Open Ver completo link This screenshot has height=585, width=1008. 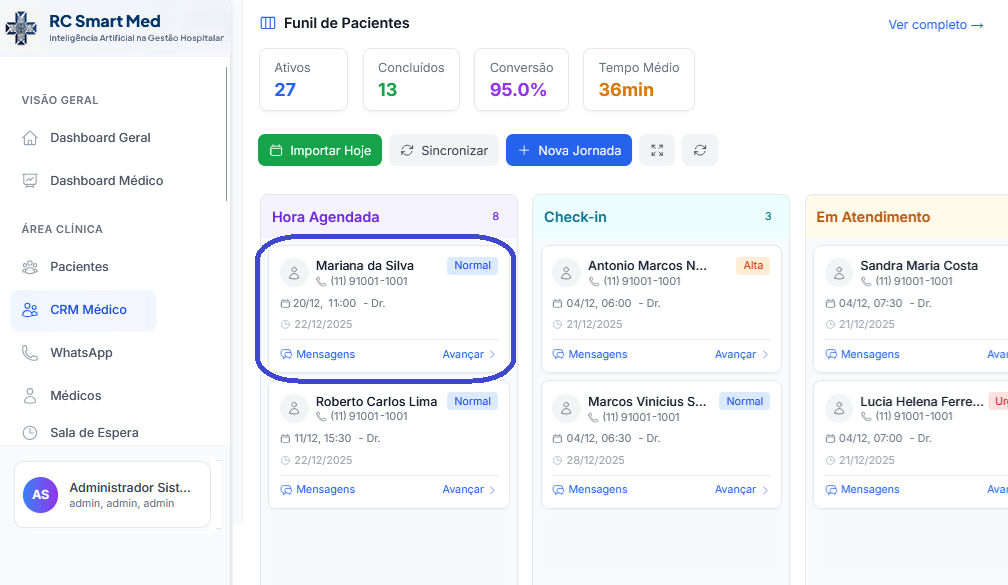coord(935,24)
